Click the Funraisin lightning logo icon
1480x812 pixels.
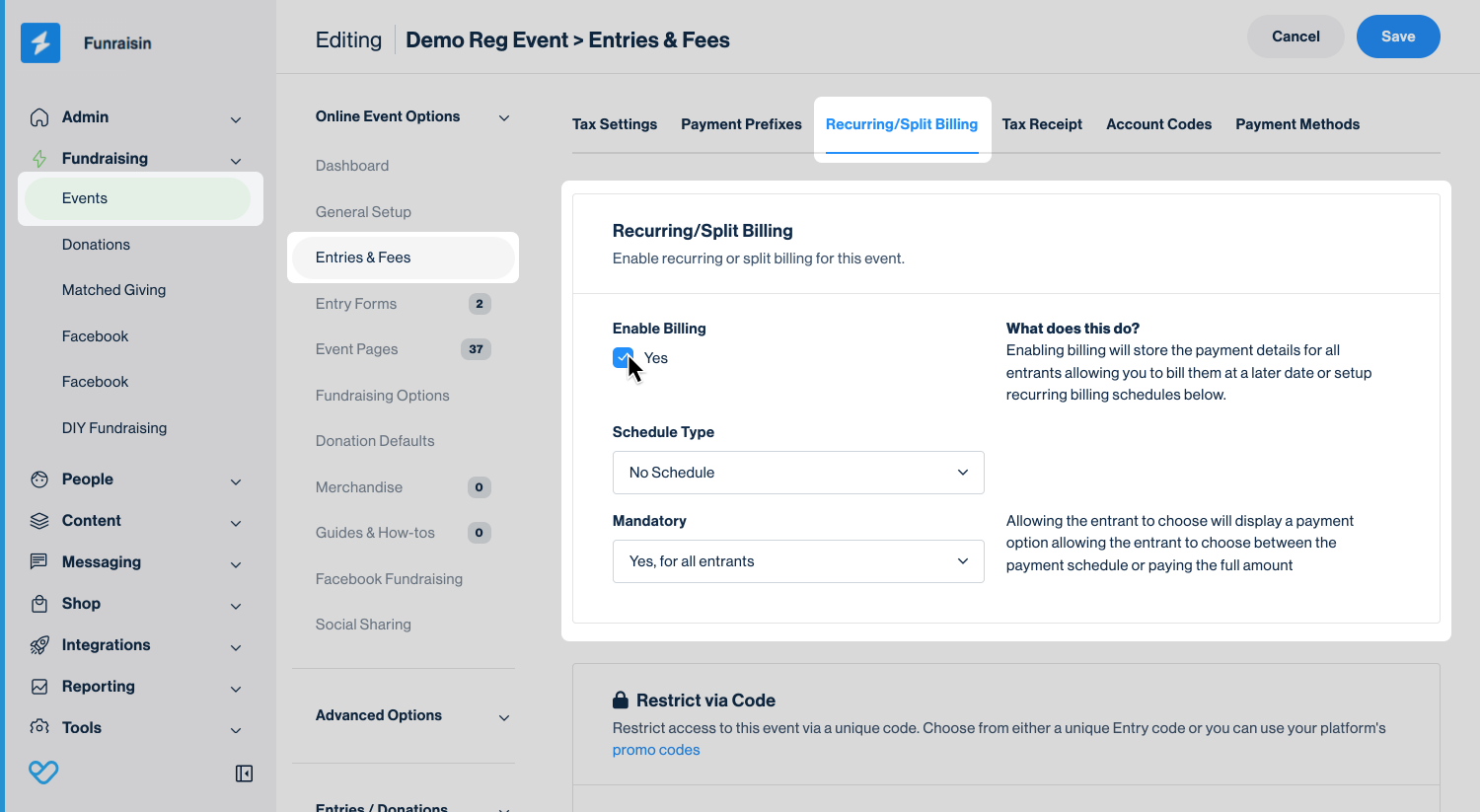40,43
